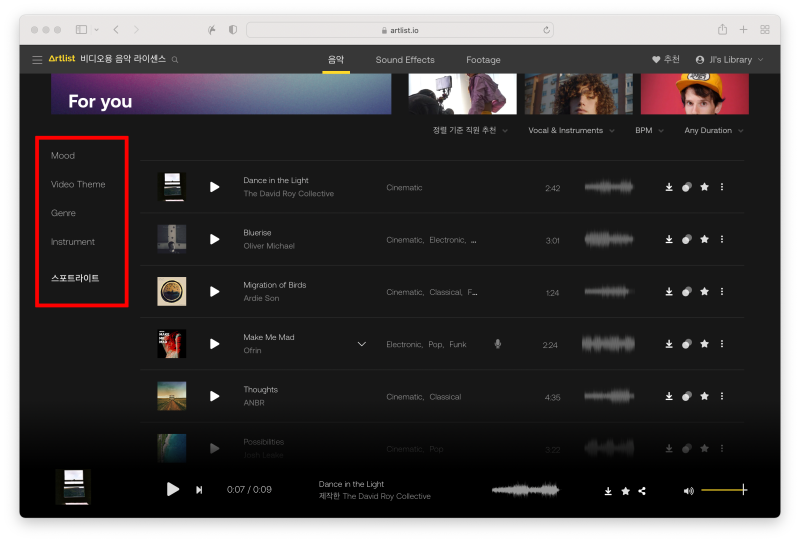Image resolution: width=800 pixels, height=542 pixels.
Task: Play the Bluerise track
Action: coord(215,239)
